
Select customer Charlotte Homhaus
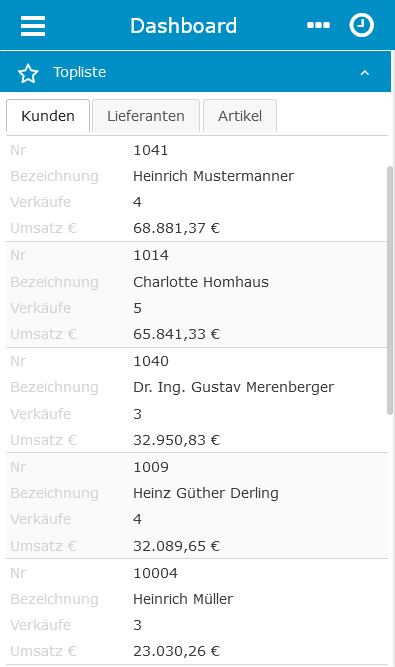pos(201,282)
